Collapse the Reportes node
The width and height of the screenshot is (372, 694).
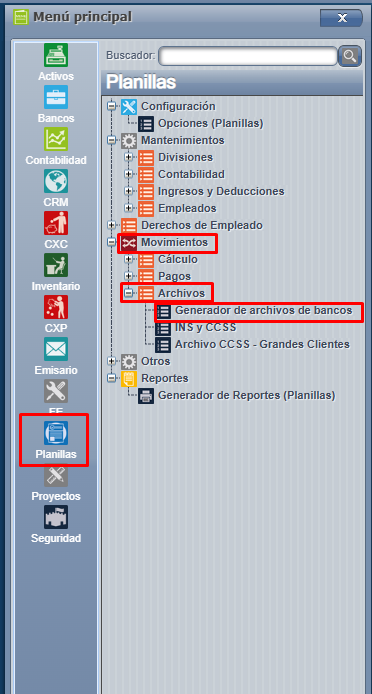click(x=112, y=378)
